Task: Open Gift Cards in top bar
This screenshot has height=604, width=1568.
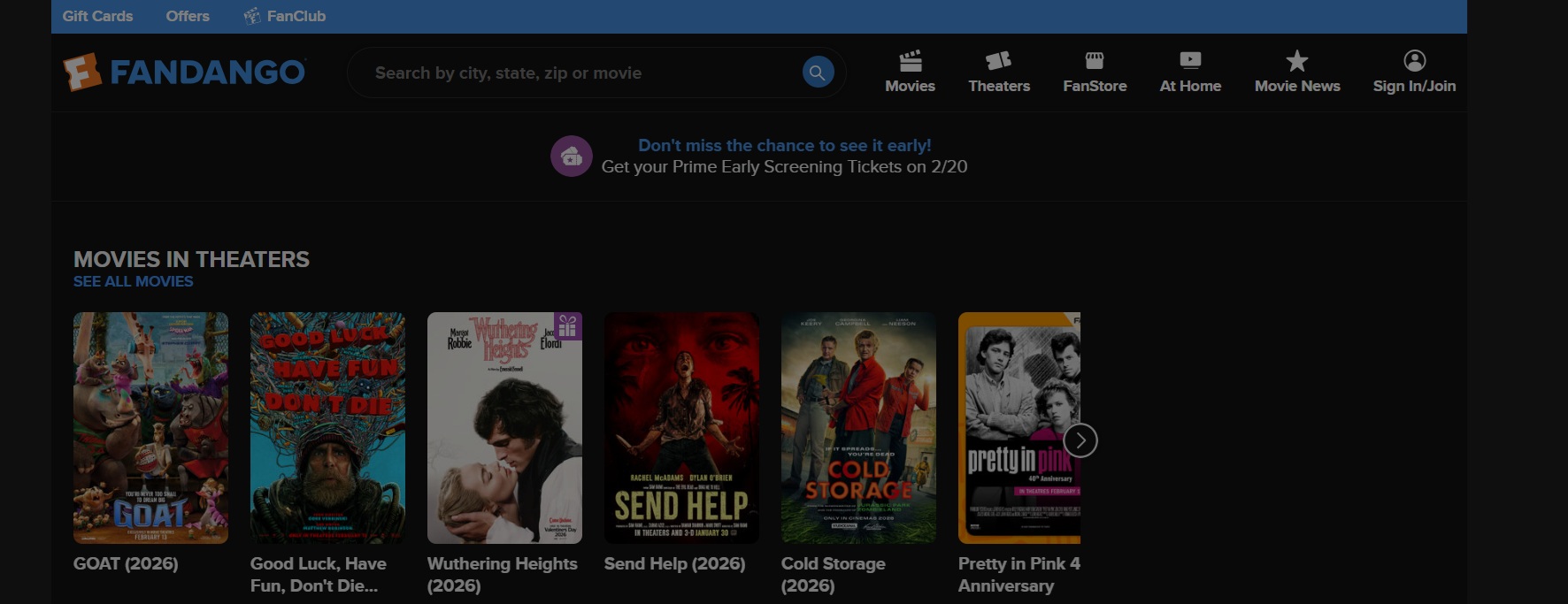Action: click(97, 16)
